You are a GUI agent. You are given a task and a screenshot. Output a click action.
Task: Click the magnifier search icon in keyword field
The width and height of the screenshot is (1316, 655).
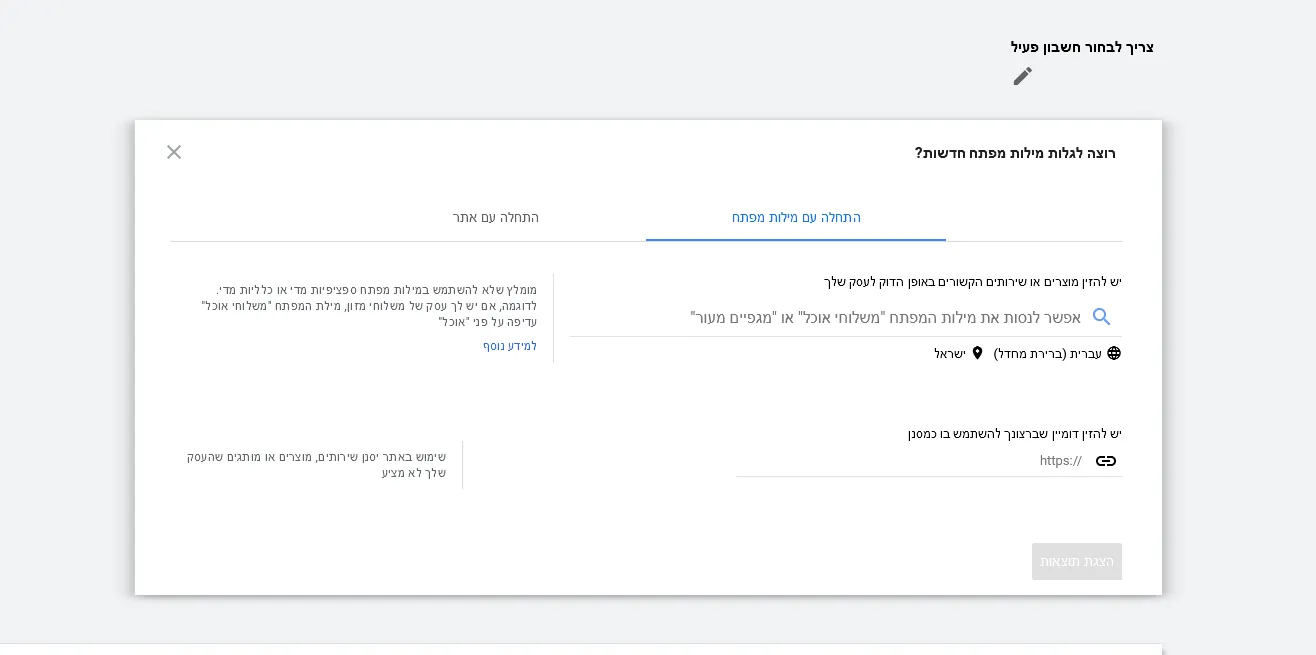pyautogui.click(x=1101, y=317)
